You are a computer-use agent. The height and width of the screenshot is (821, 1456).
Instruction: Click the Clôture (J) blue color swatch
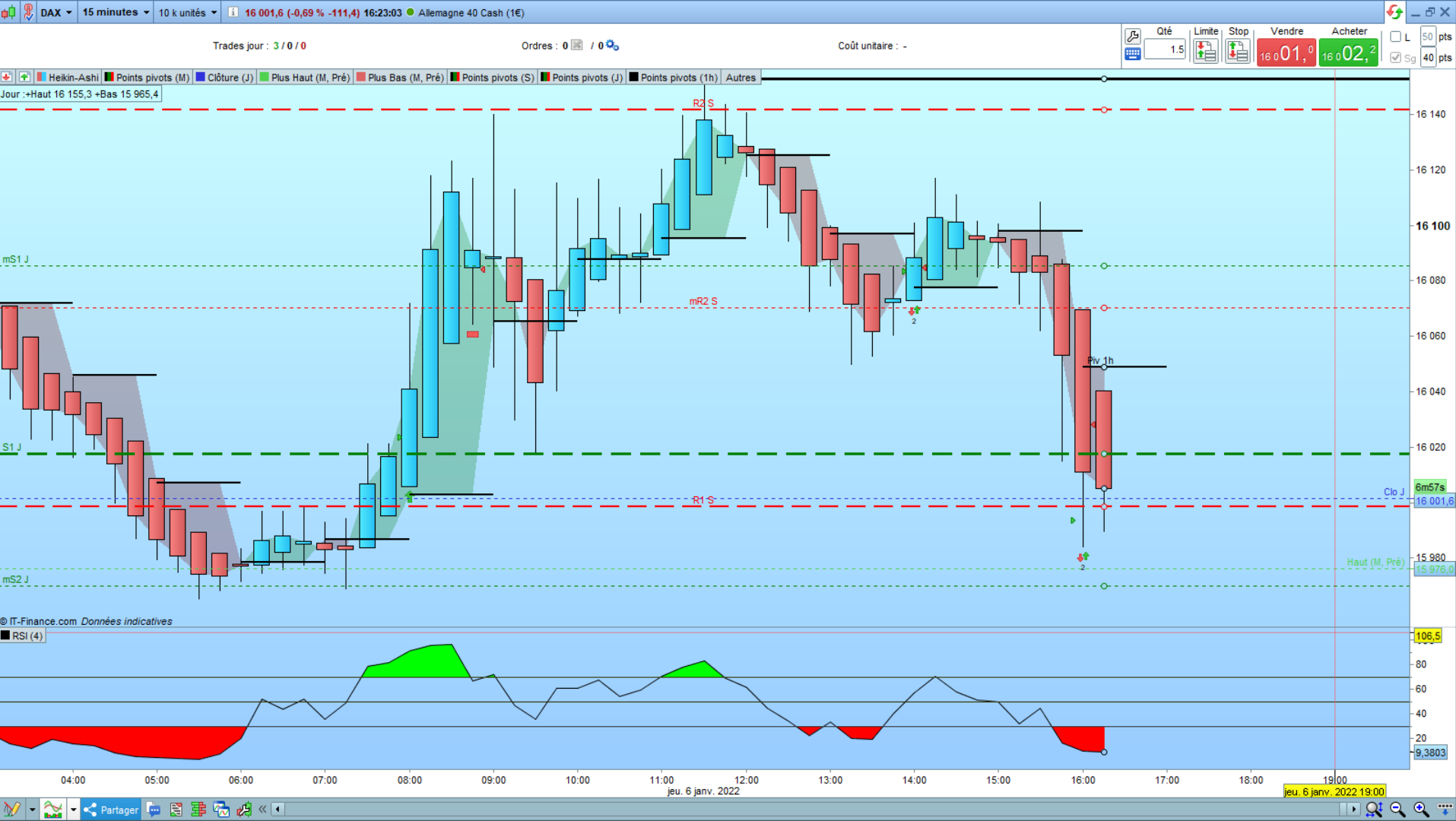pyautogui.click(x=201, y=78)
